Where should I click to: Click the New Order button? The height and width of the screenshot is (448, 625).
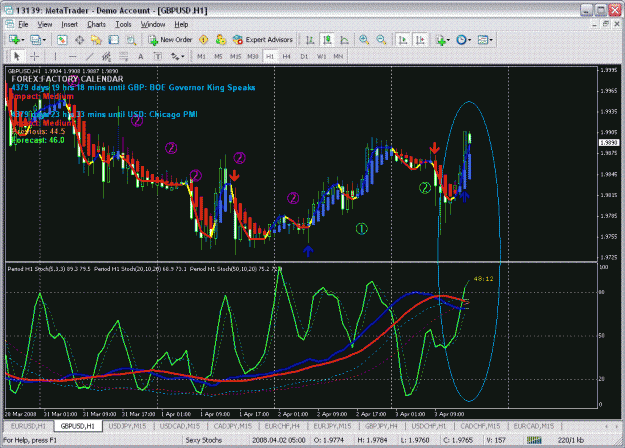tap(170, 40)
